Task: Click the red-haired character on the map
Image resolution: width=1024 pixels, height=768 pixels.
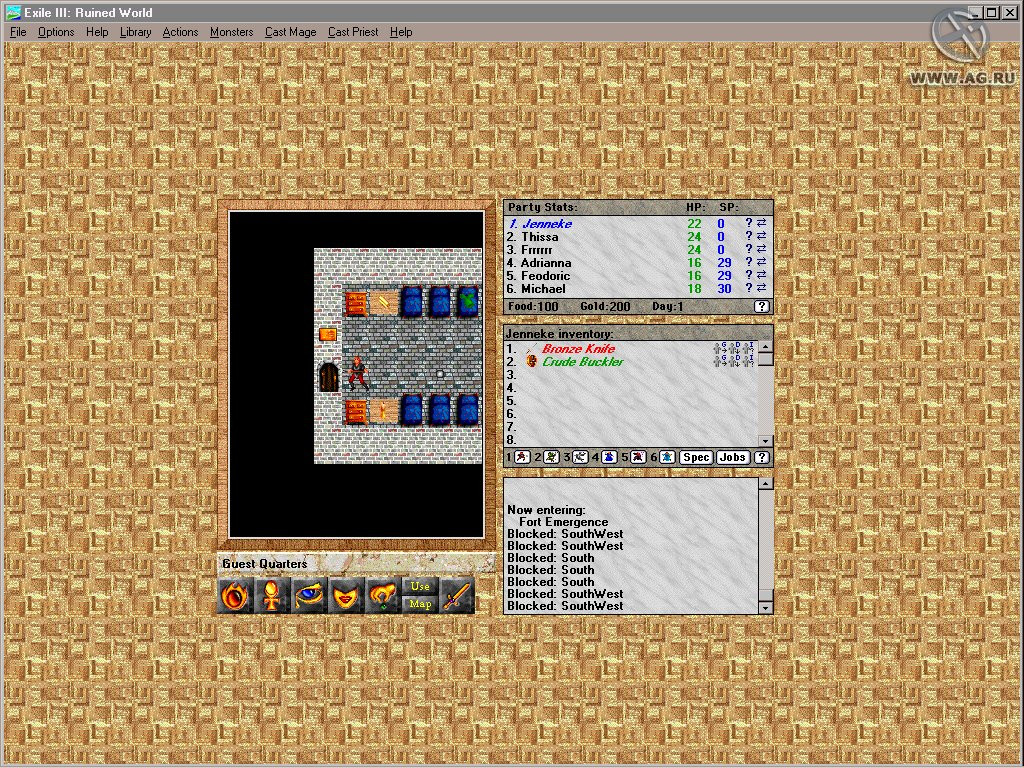Action: click(x=357, y=374)
